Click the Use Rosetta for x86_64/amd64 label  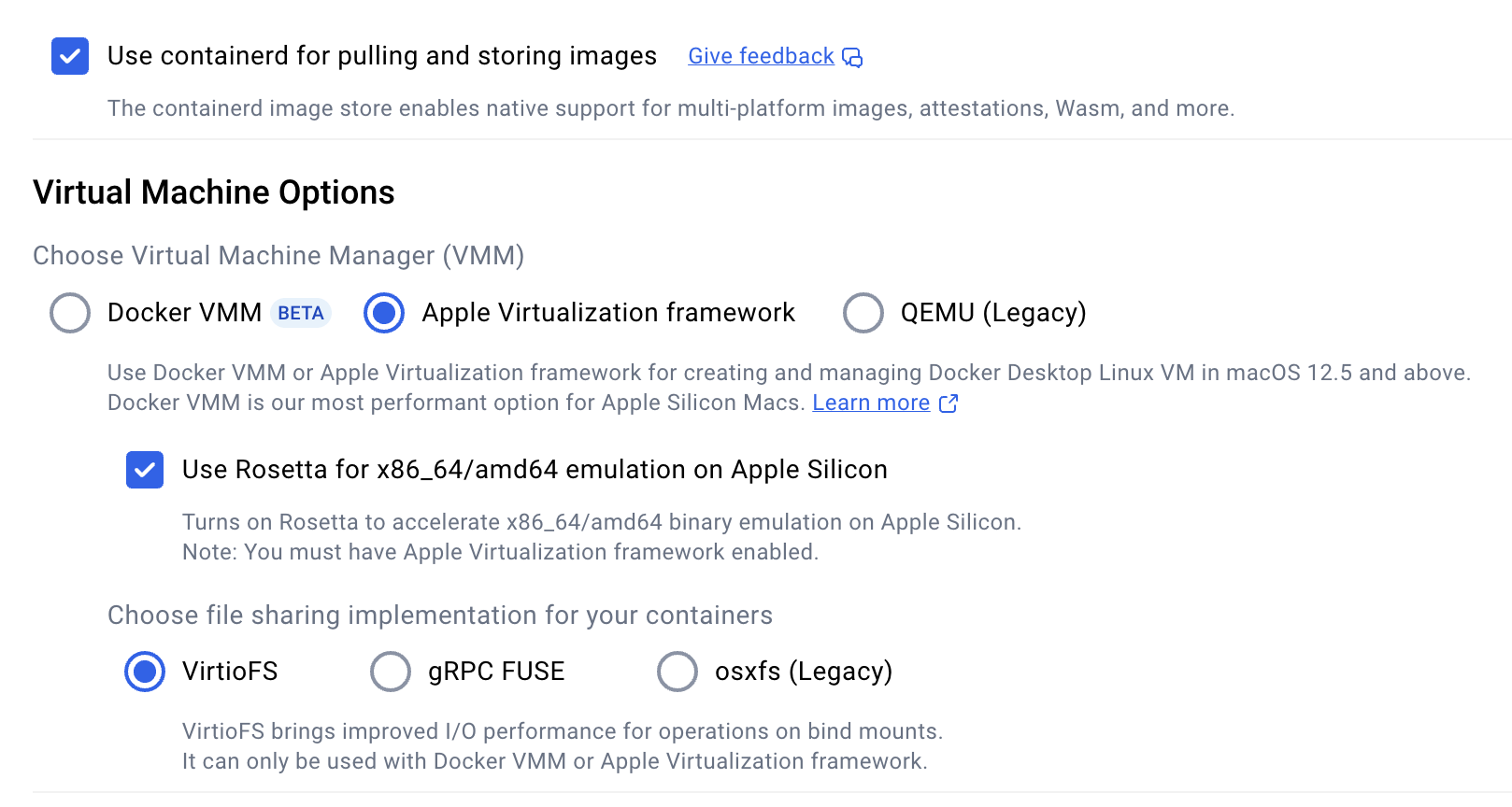pyautogui.click(x=535, y=470)
